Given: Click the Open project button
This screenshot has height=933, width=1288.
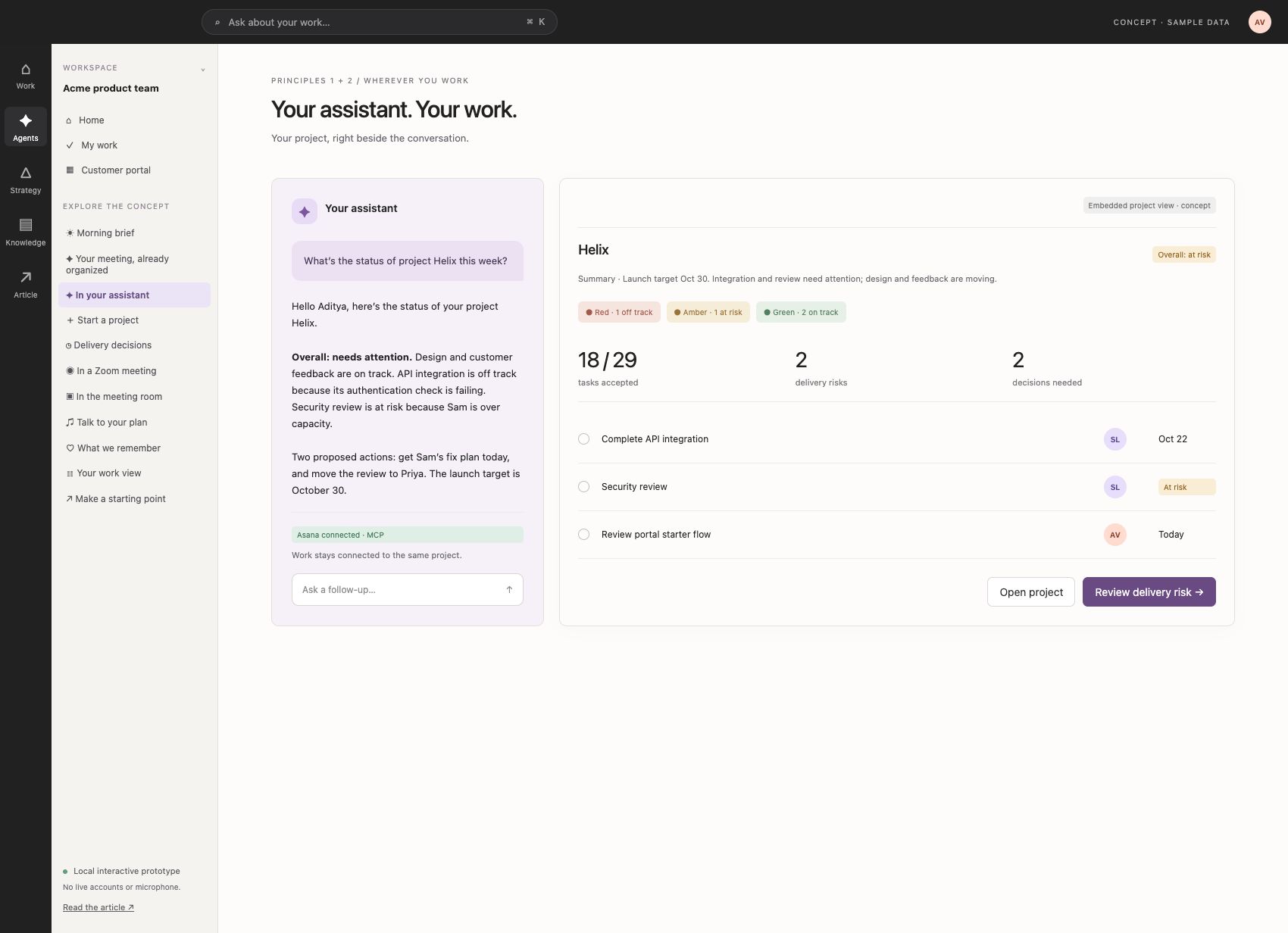Looking at the screenshot, I should click(1030, 592).
